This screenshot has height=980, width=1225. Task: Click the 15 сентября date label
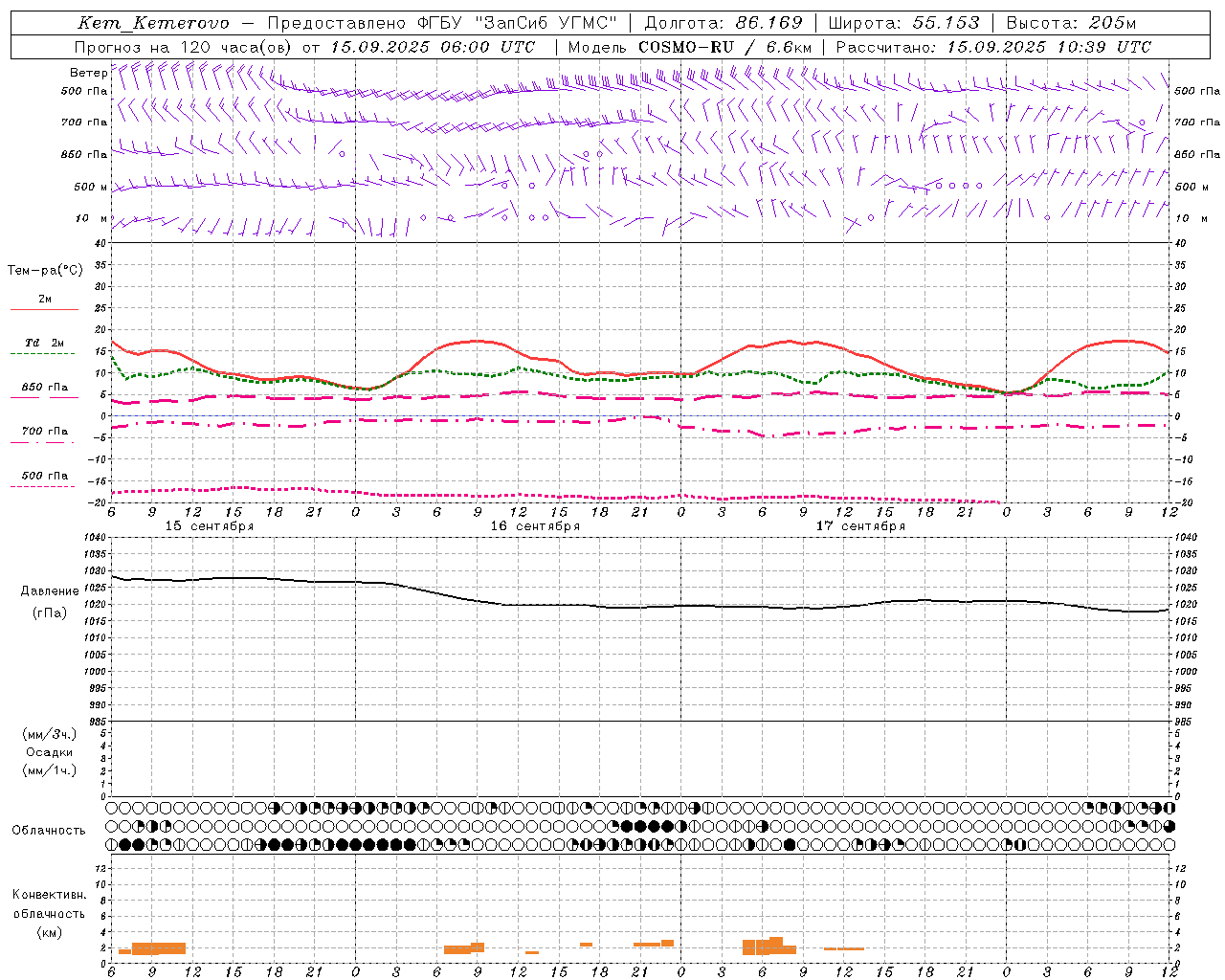[210, 526]
